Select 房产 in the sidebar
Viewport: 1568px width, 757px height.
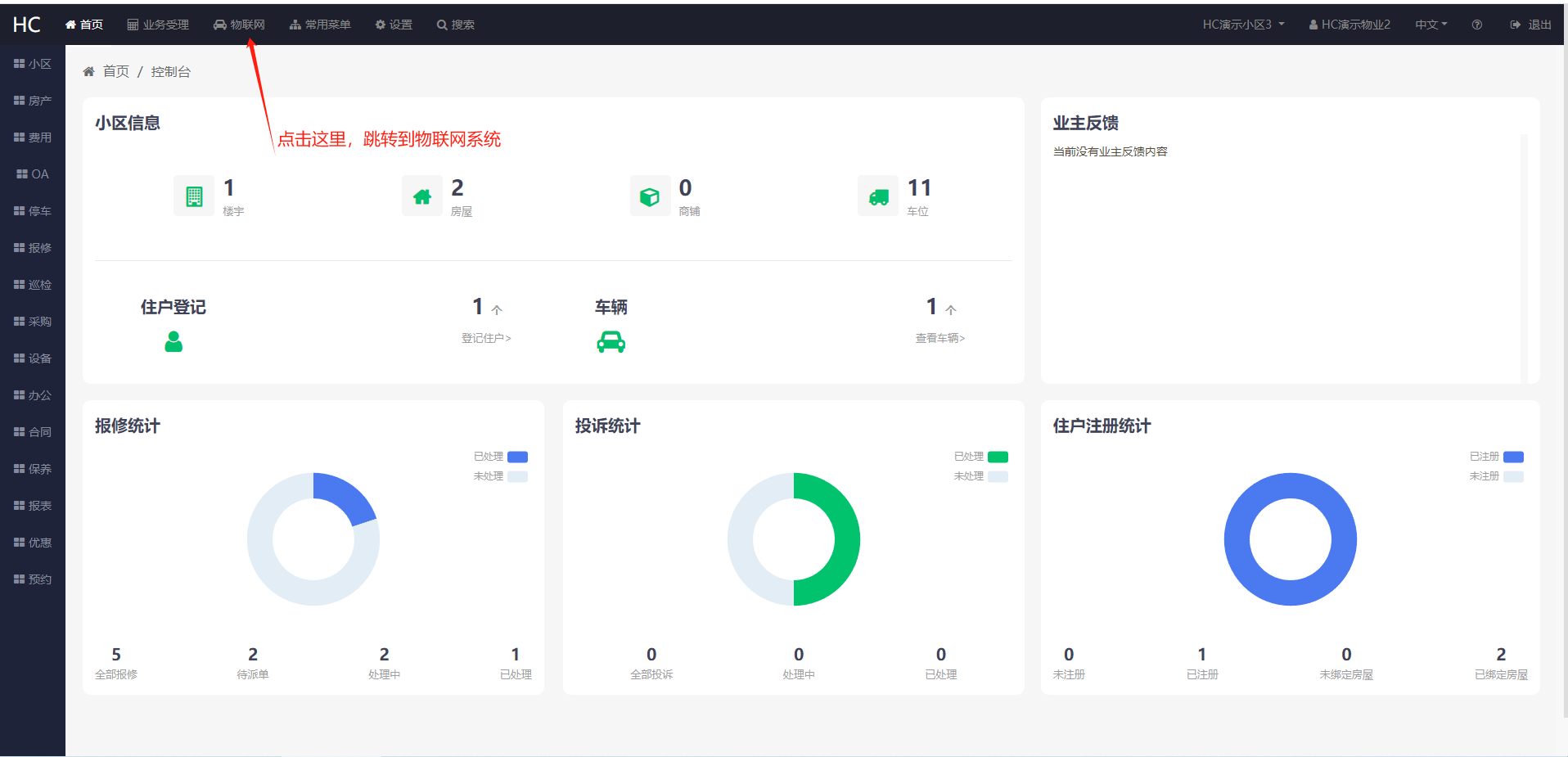tap(33, 101)
